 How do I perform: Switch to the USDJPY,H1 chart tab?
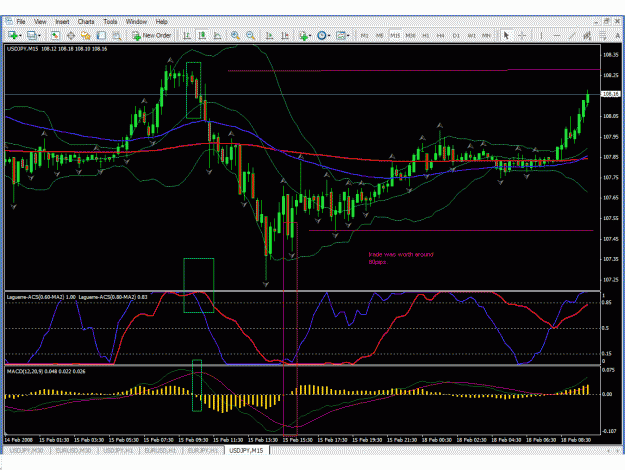coord(118,450)
